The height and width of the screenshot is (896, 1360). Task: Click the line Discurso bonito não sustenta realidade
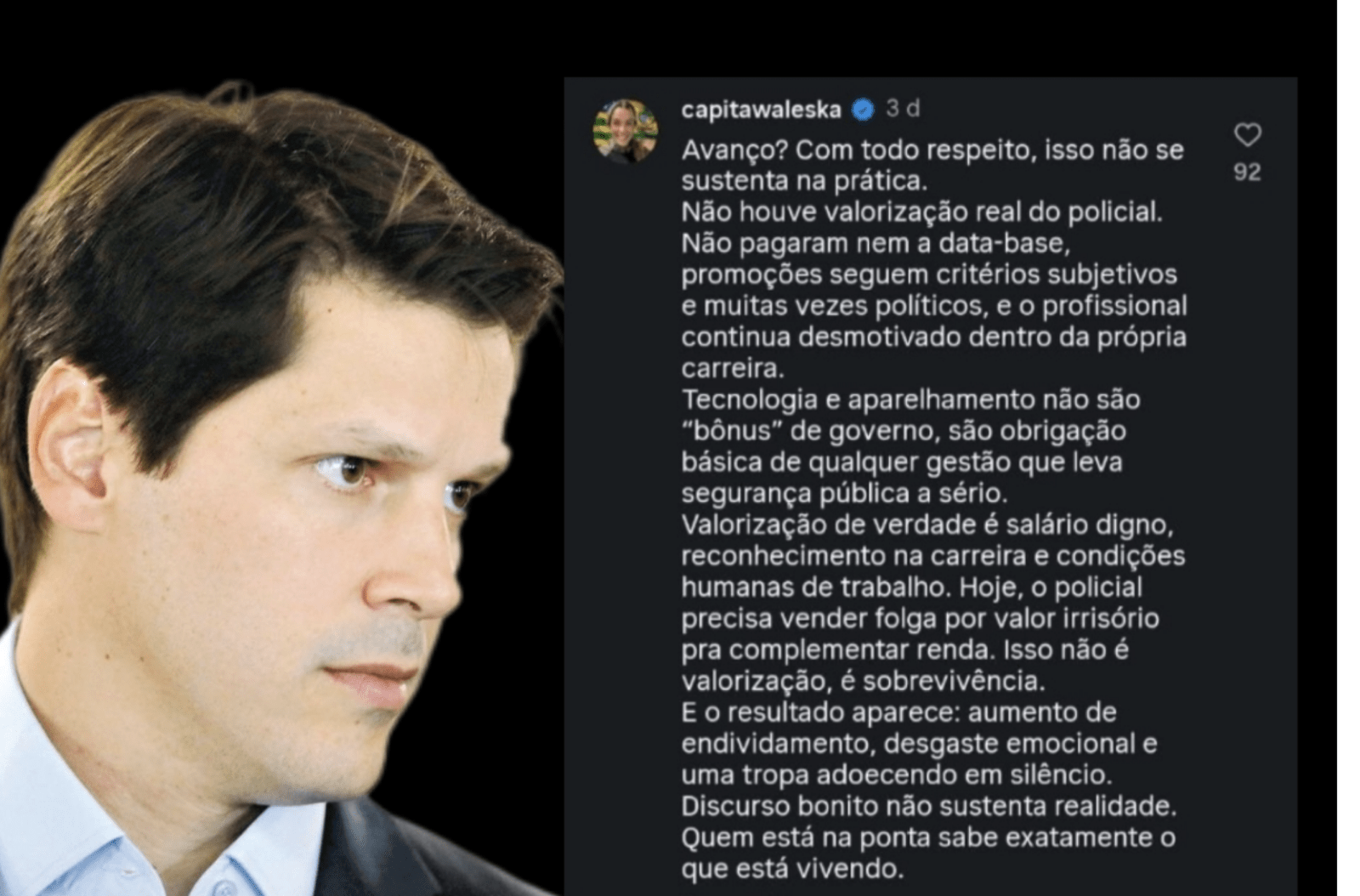929,806
